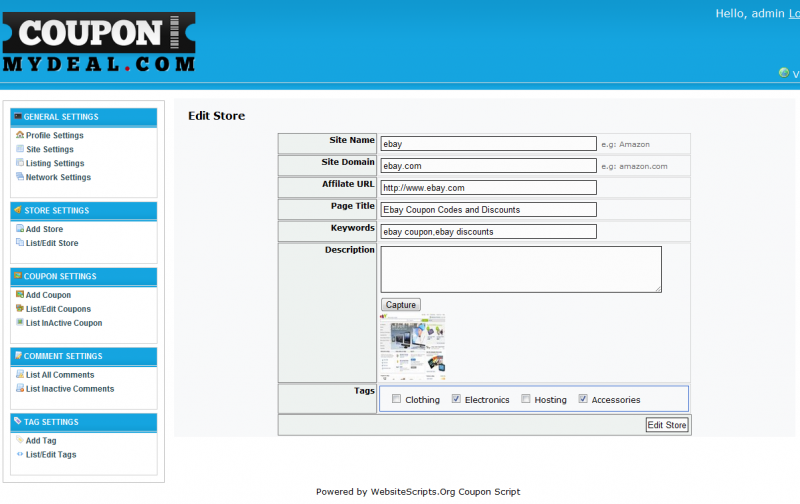800x504 pixels.
Task: Click the Site Name input field
Action: (x=488, y=143)
